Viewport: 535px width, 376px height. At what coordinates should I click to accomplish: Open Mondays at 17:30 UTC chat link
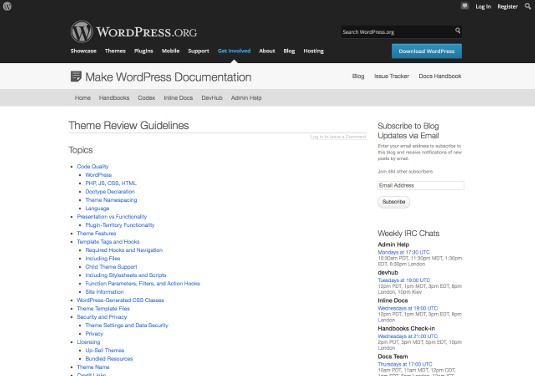403,252
